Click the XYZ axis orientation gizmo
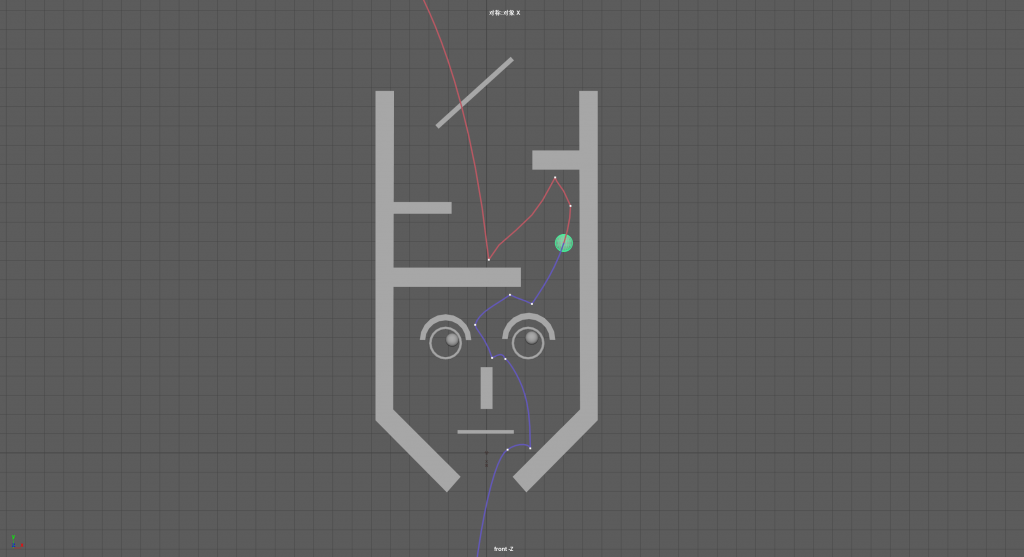 pos(16,541)
